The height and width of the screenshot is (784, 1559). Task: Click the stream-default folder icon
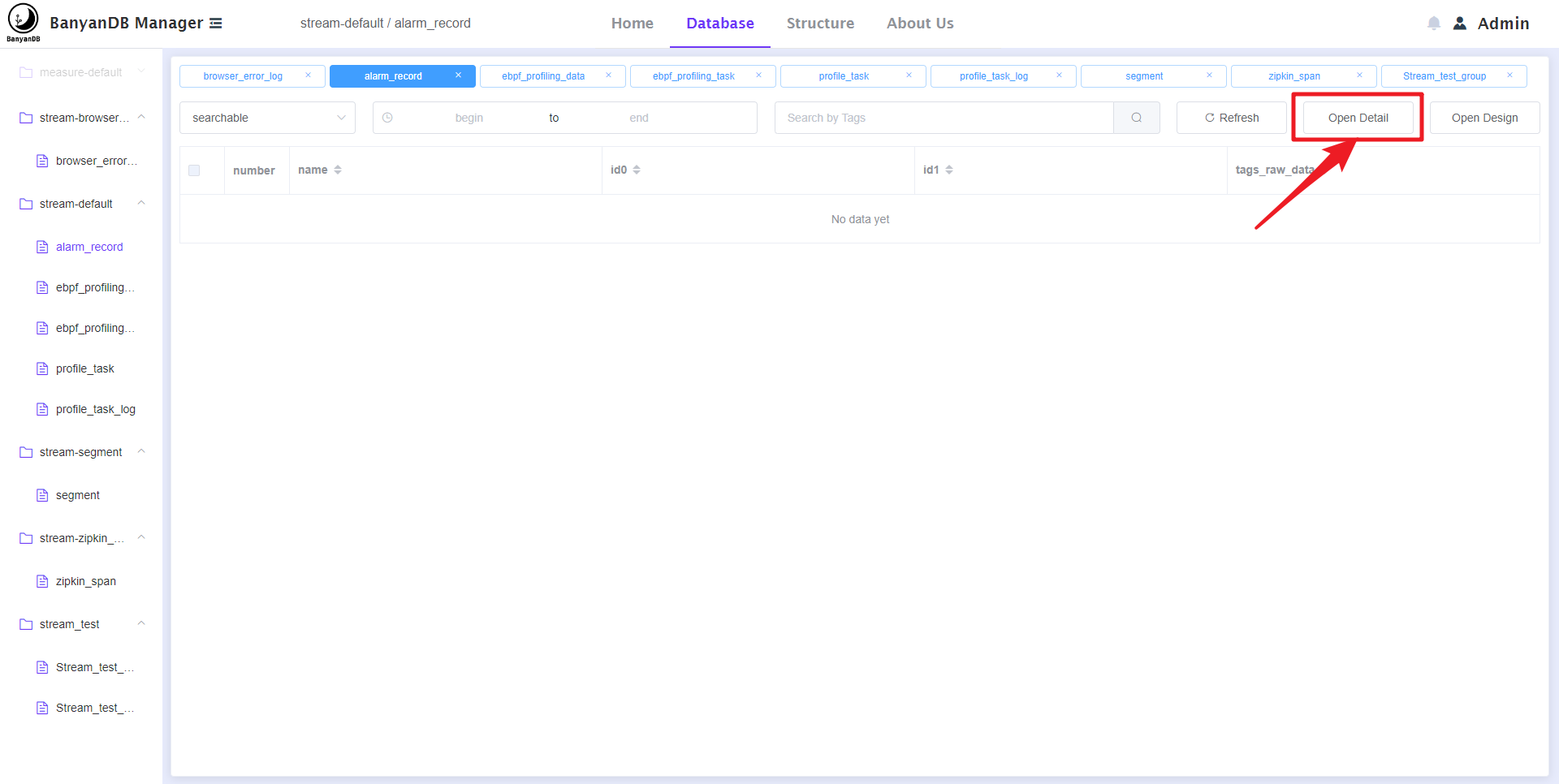26,204
